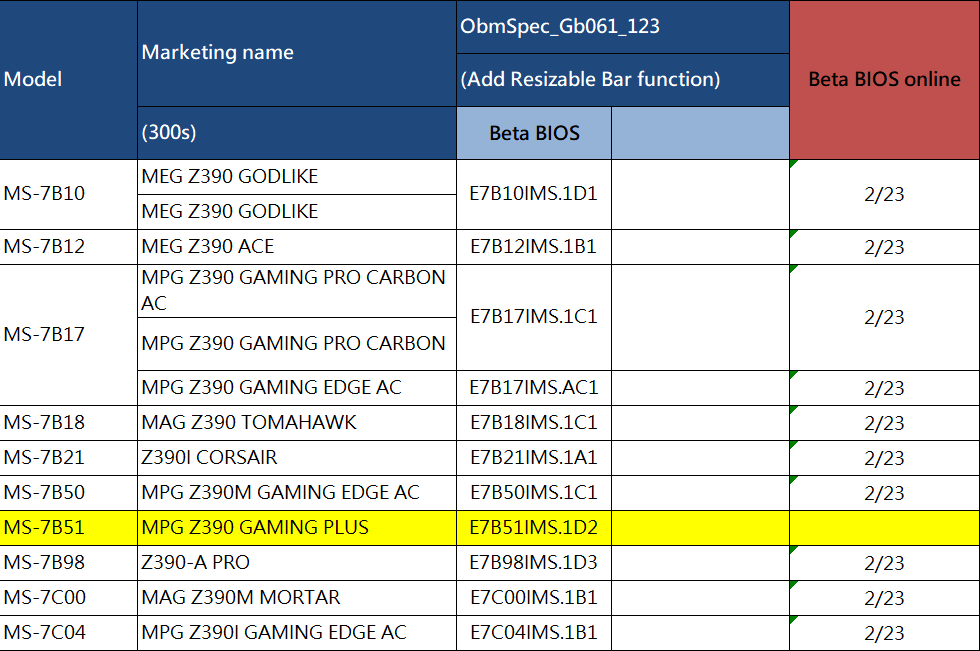
Task: Click 'MPG Z390 GAMING EDGE AC' cell
Action: click(x=297, y=388)
